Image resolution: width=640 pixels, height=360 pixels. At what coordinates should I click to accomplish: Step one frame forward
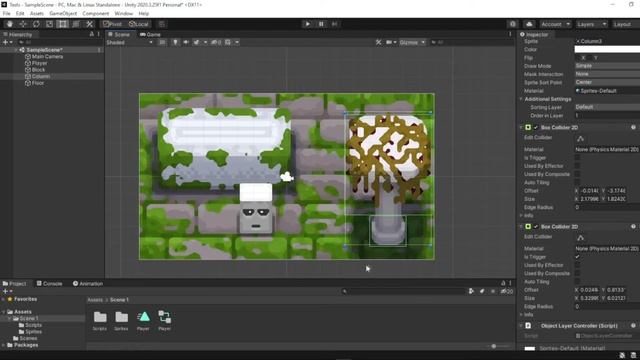tap(334, 24)
